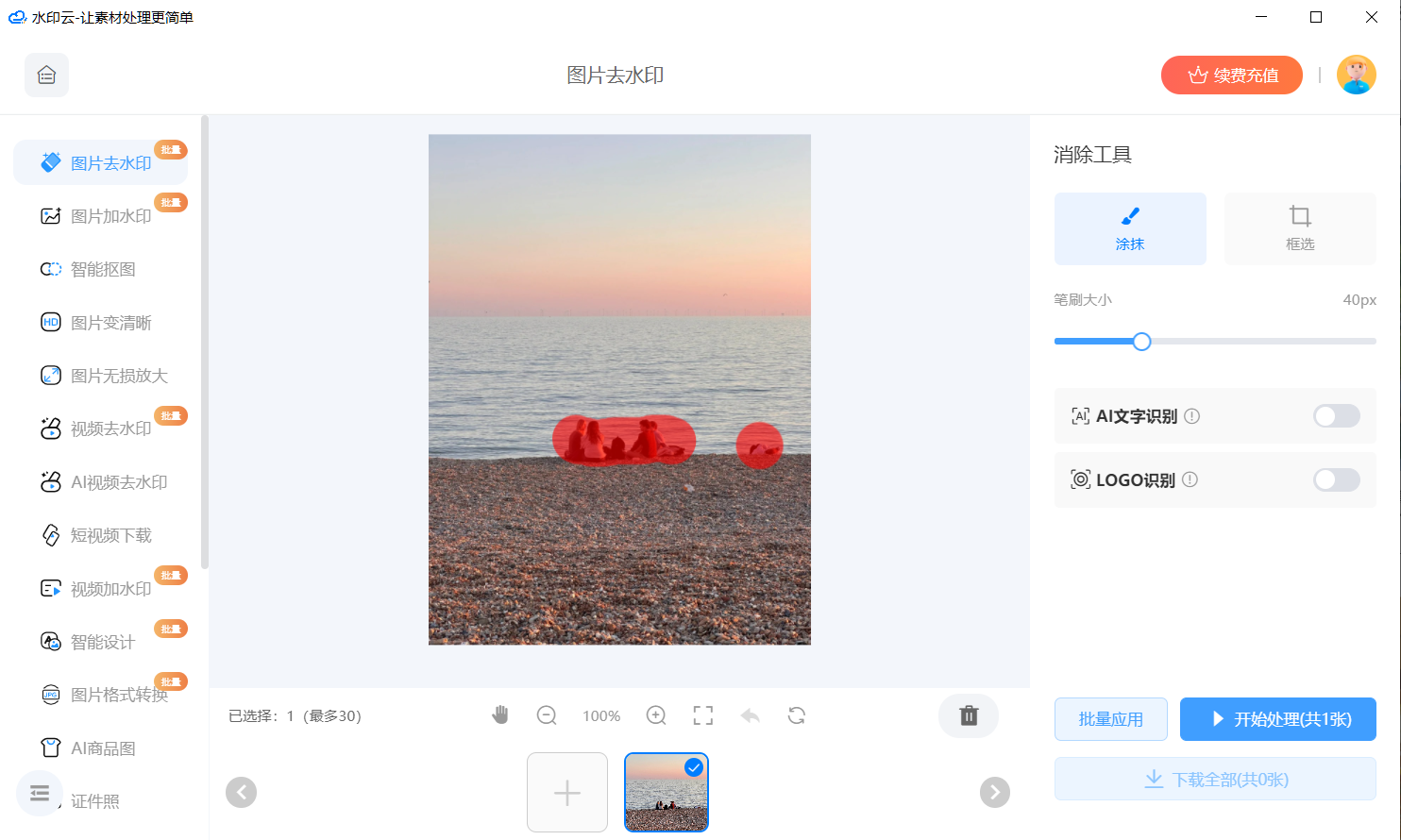Screen dimensions: 1401x840
Task: Click the 100% zoom level text
Action: (x=601, y=715)
